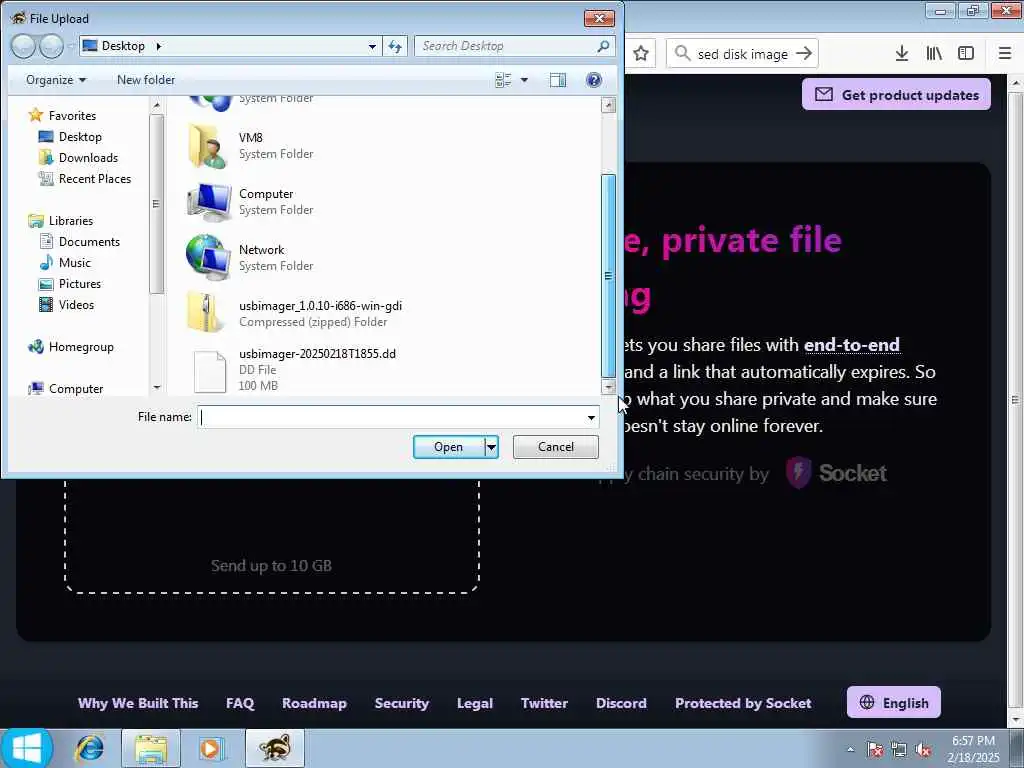Click the English language selector
1024x768 pixels.
coord(894,703)
